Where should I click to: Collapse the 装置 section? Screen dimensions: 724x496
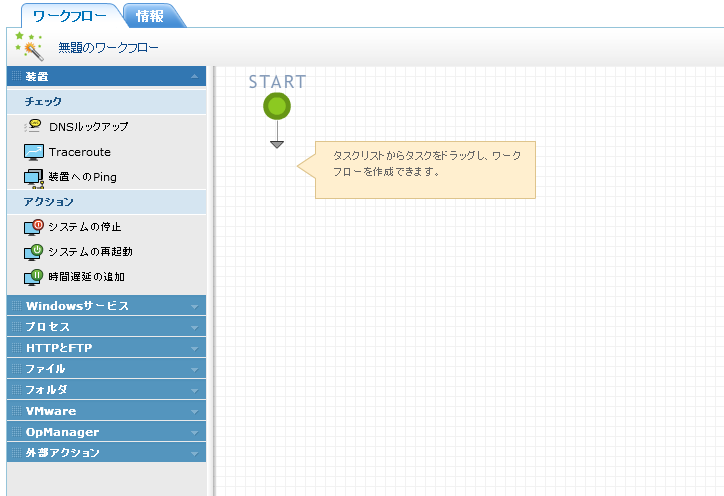[194, 76]
